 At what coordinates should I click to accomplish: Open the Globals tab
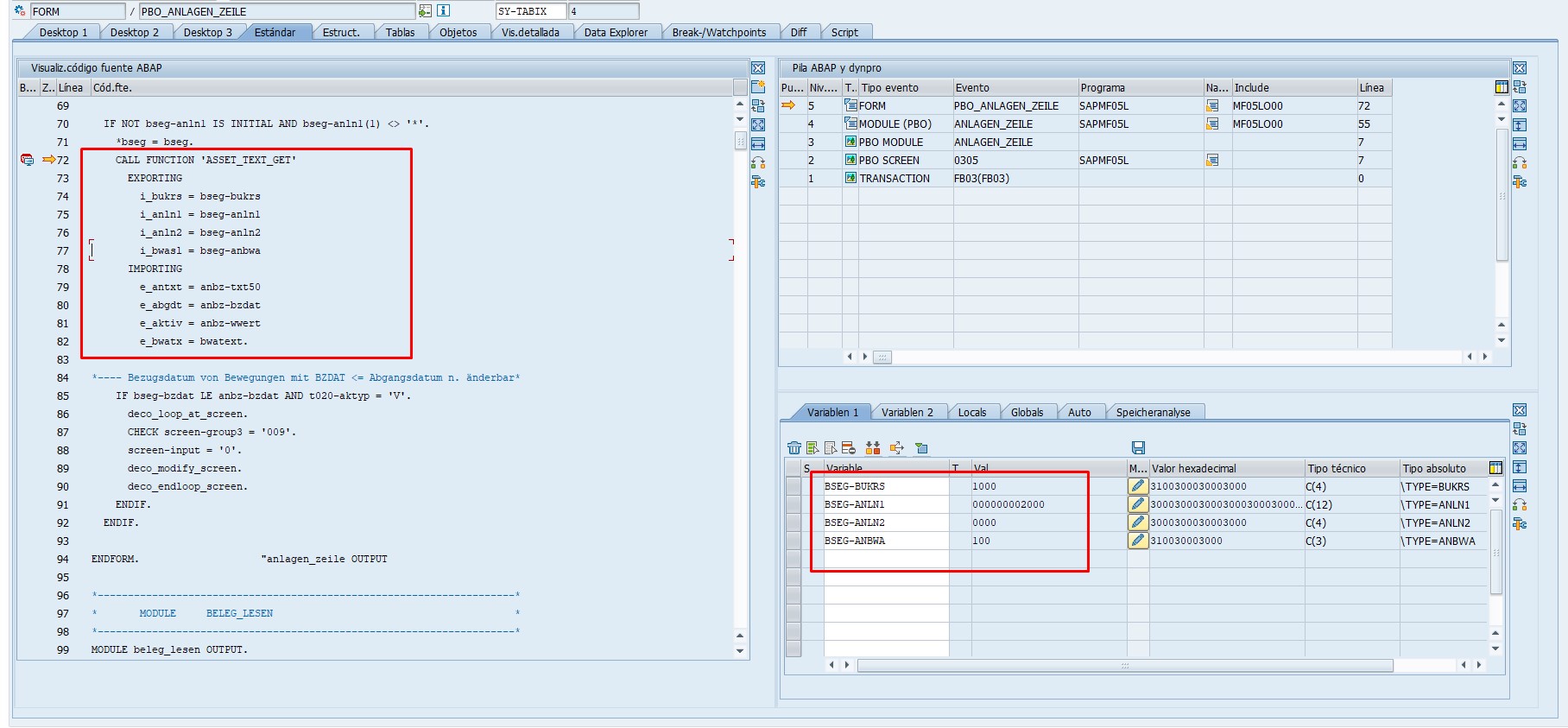coord(1027,412)
